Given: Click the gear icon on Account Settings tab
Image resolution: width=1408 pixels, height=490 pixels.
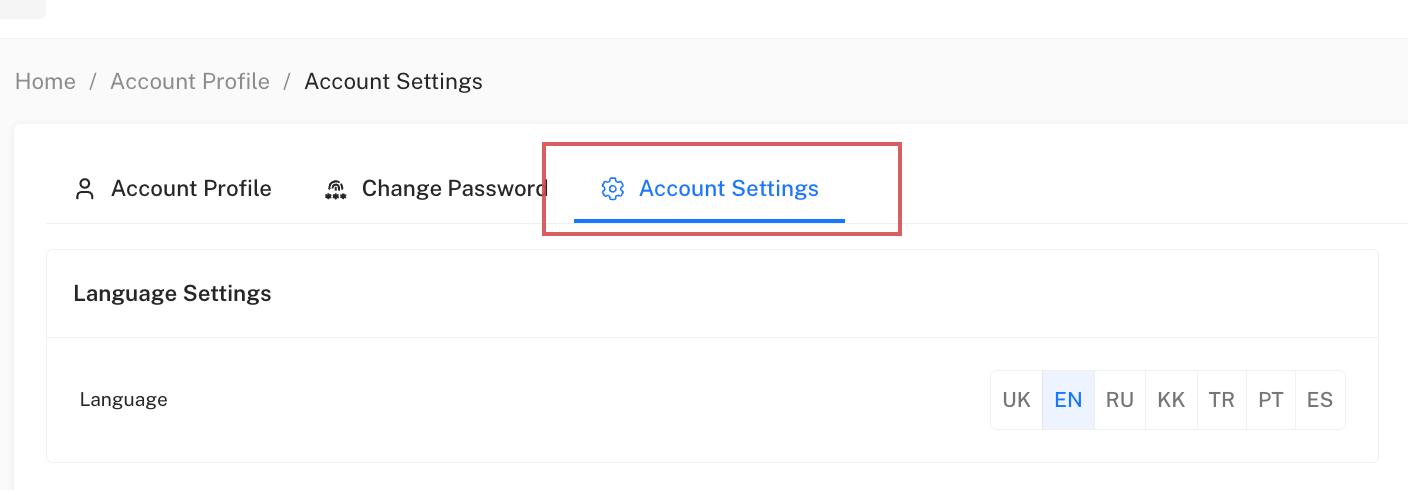Looking at the screenshot, I should [612, 189].
